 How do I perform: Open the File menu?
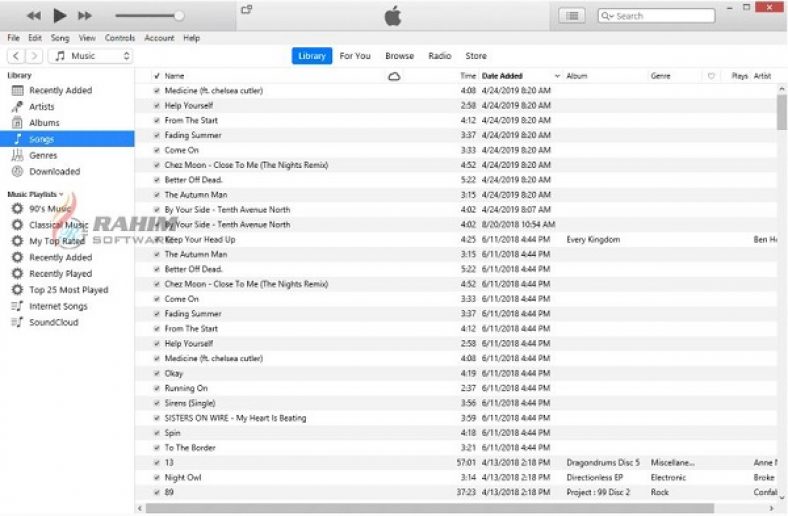tap(13, 38)
